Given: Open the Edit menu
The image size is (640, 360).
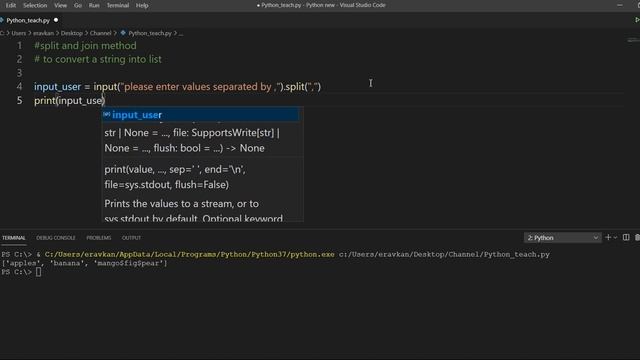Looking at the screenshot, I should (11, 5).
